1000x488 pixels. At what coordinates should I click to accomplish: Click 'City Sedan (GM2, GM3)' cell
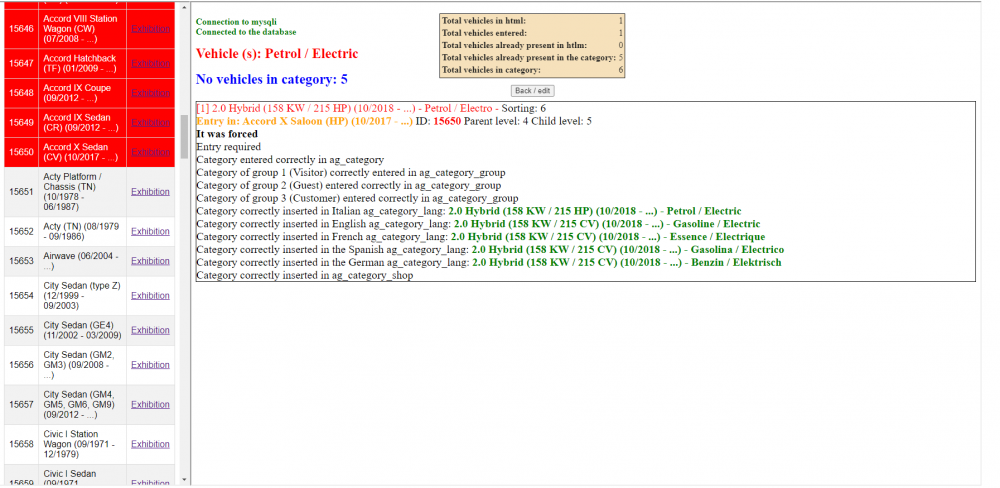(x=82, y=365)
